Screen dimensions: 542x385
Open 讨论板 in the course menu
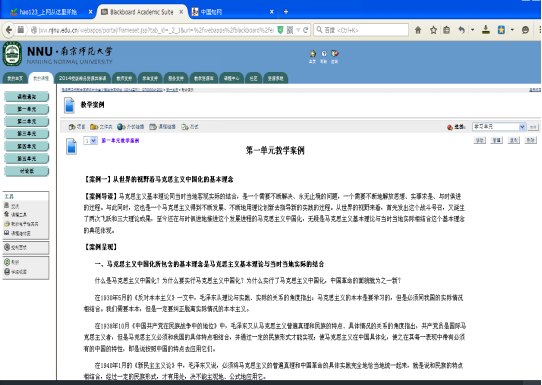[x=27, y=171]
